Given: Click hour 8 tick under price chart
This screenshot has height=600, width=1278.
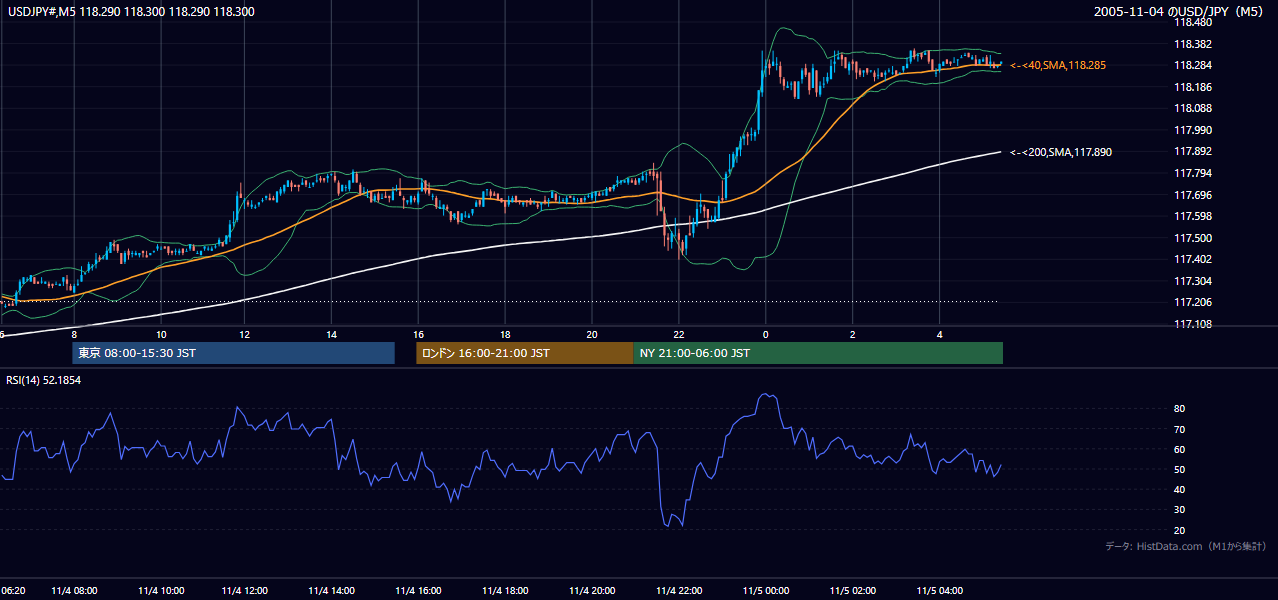Looking at the screenshot, I should tap(74, 334).
